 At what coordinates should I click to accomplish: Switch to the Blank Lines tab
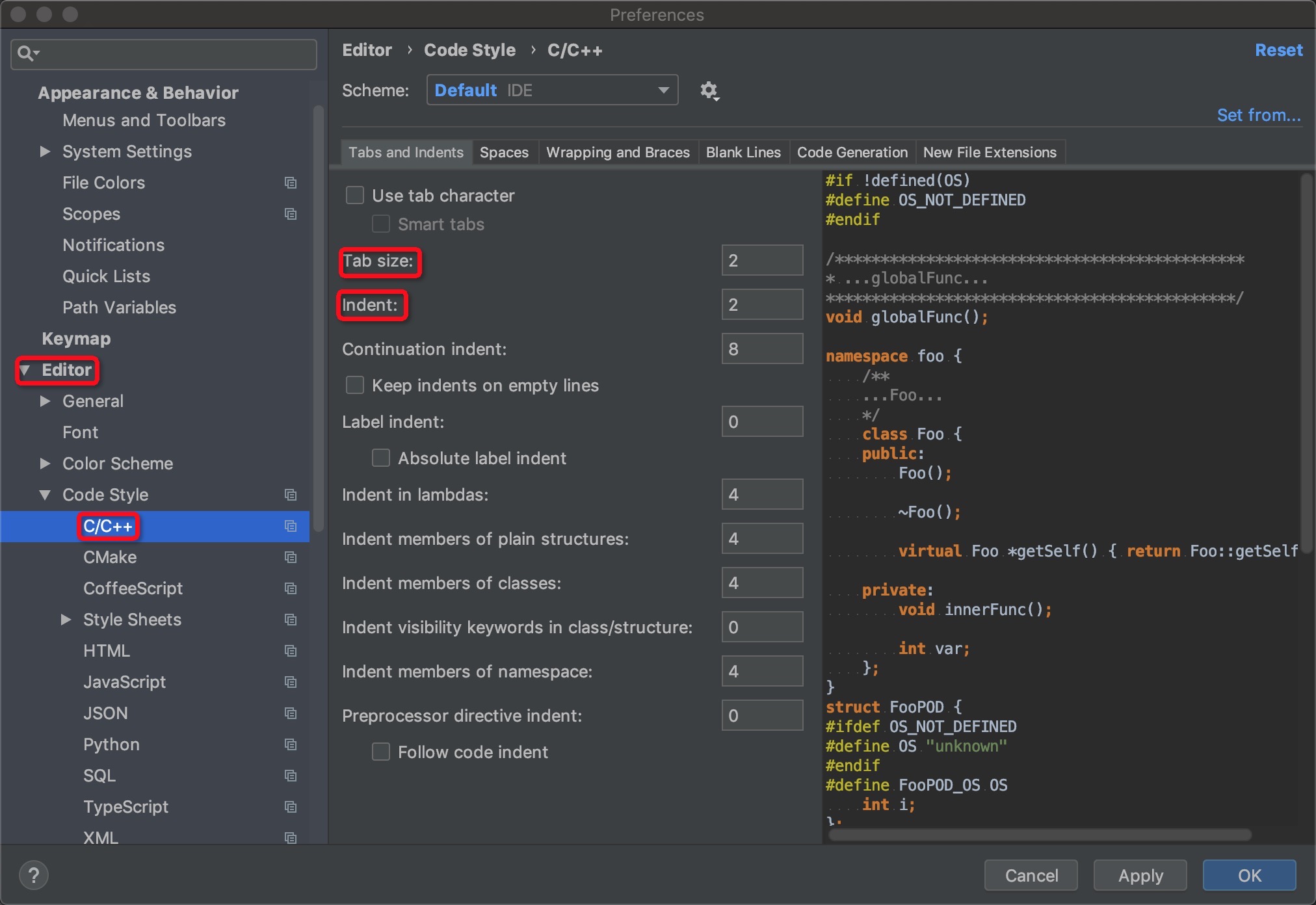click(x=743, y=152)
